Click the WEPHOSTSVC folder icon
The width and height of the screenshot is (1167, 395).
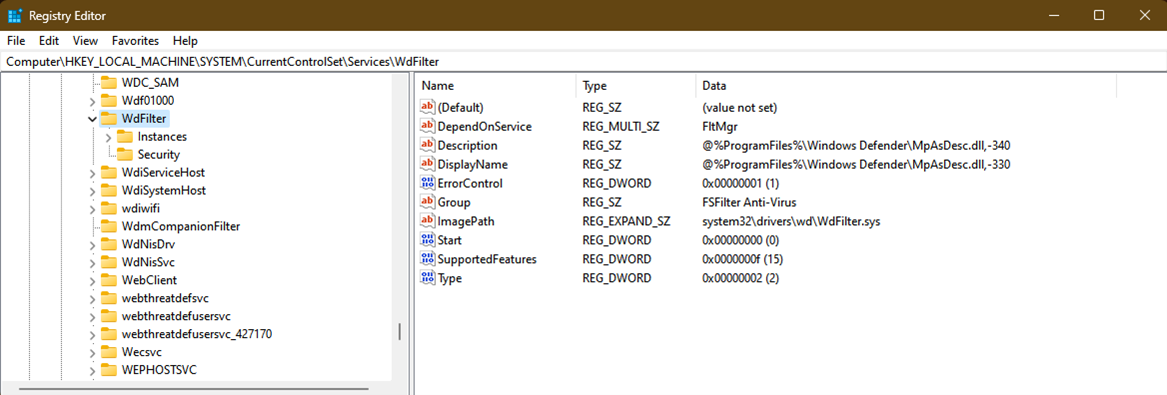click(x=109, y=370)
